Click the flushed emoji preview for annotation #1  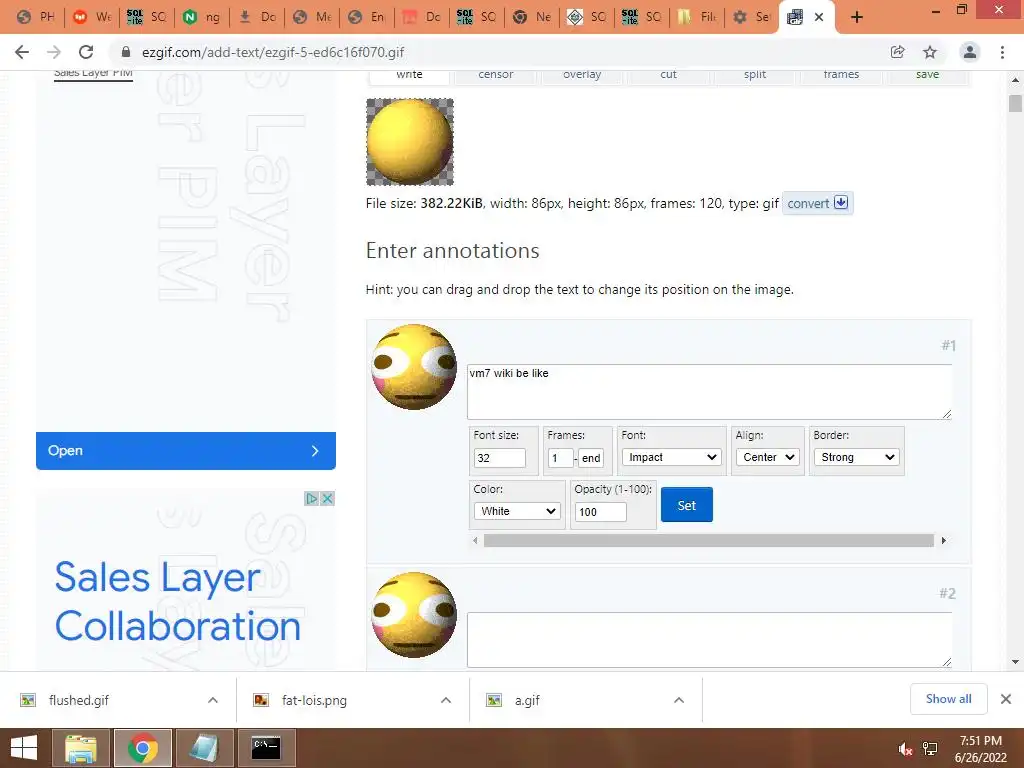pyautogui.click(x=414, y=367)
